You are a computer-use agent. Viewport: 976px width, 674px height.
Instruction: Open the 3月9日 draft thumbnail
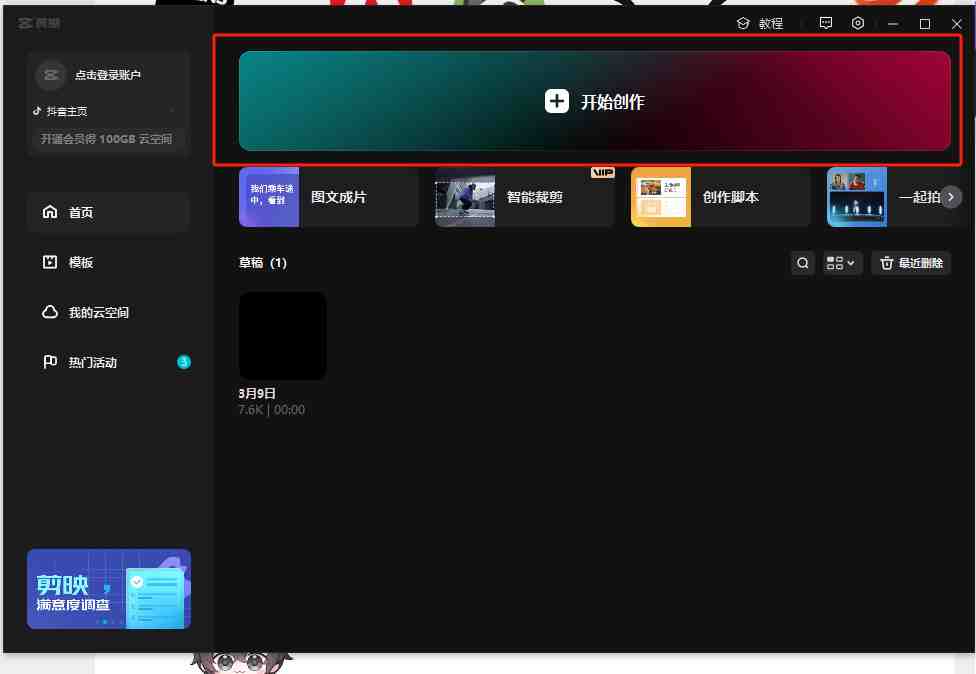(283, 336)
